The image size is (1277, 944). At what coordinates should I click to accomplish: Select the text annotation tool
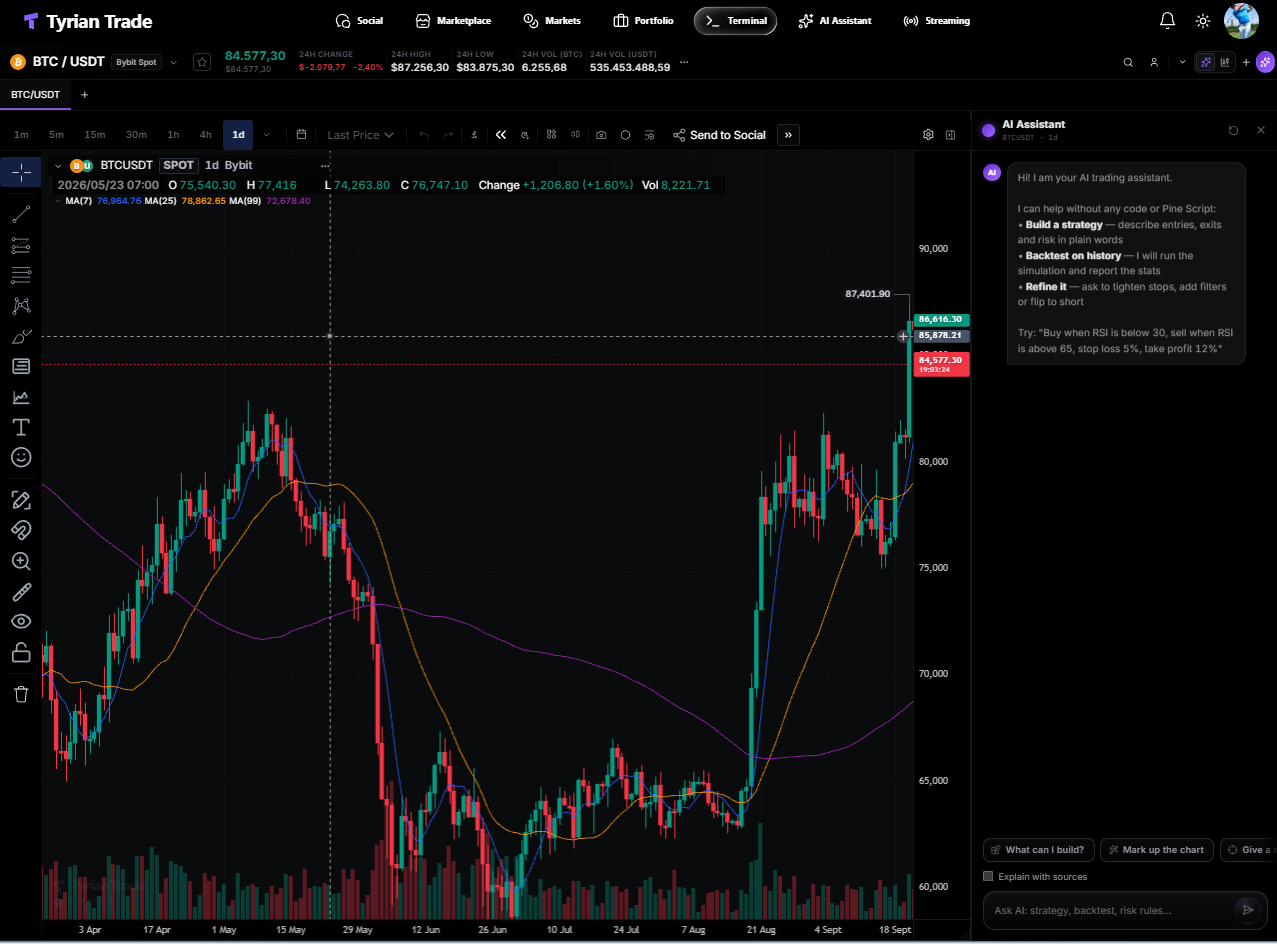21,427
